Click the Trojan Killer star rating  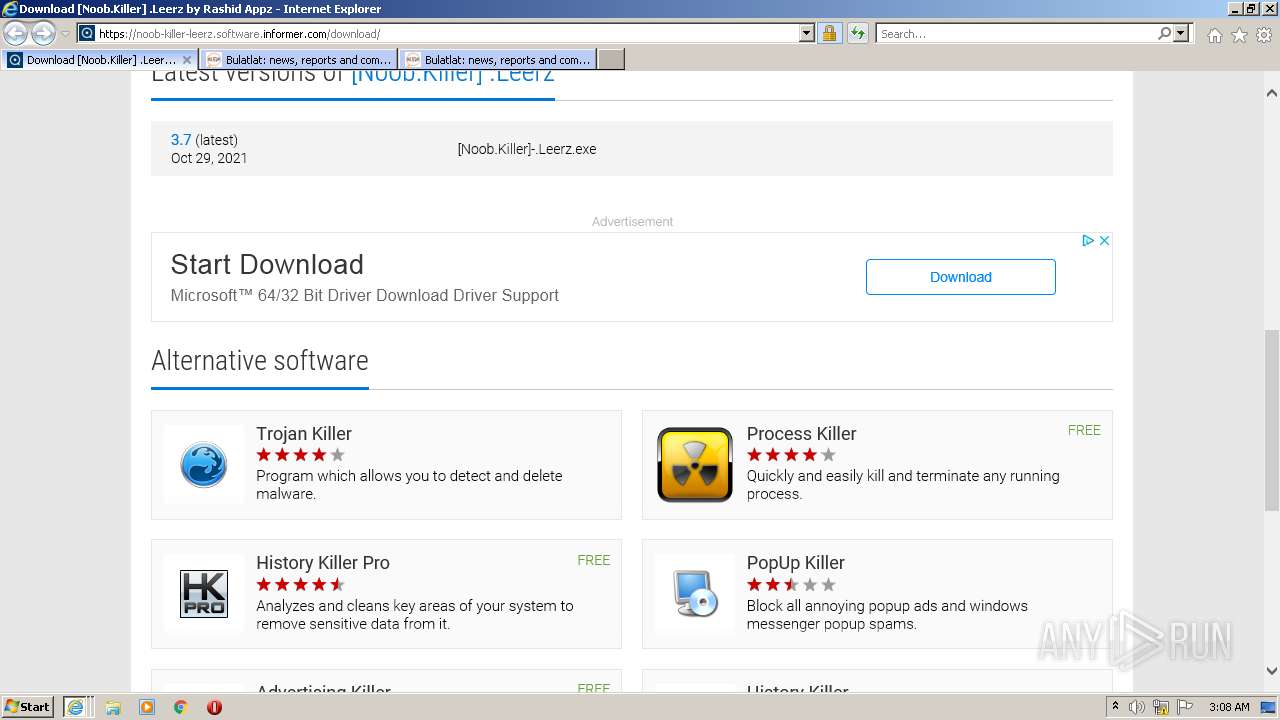coord(300,455)
